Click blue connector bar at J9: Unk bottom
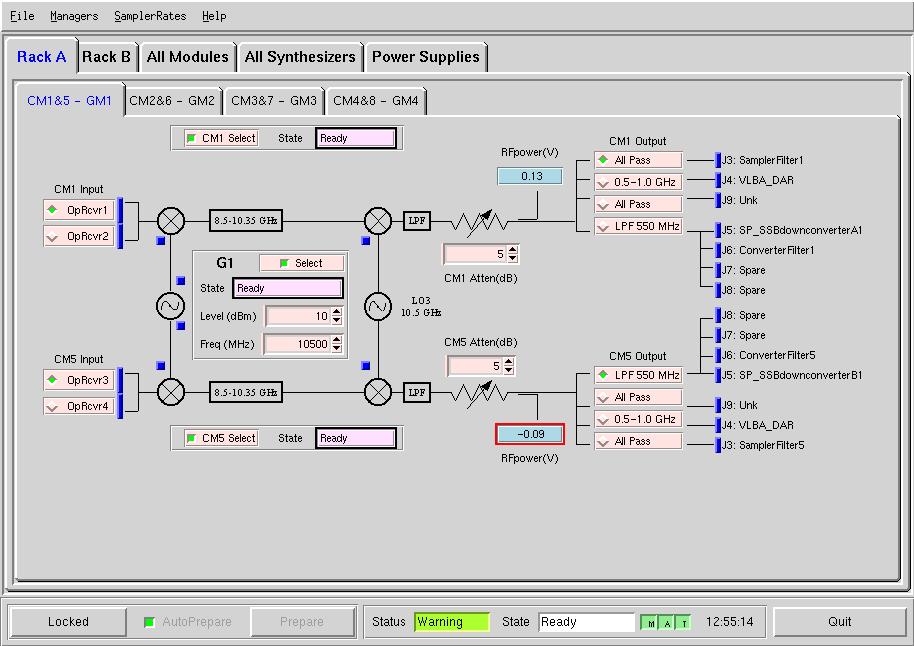 (x=718, y=405)
